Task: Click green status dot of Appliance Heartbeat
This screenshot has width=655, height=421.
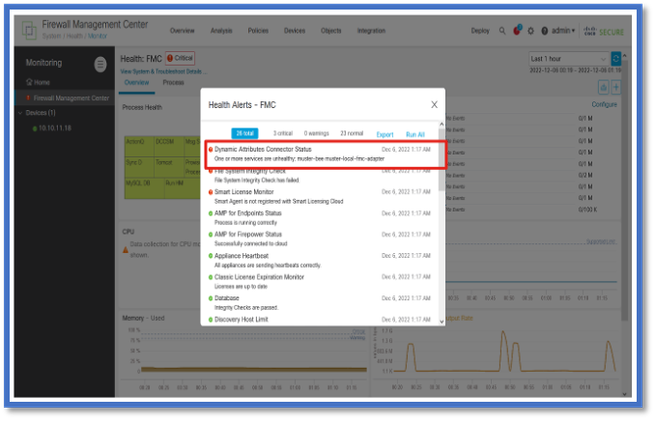Action: [211, 256]
